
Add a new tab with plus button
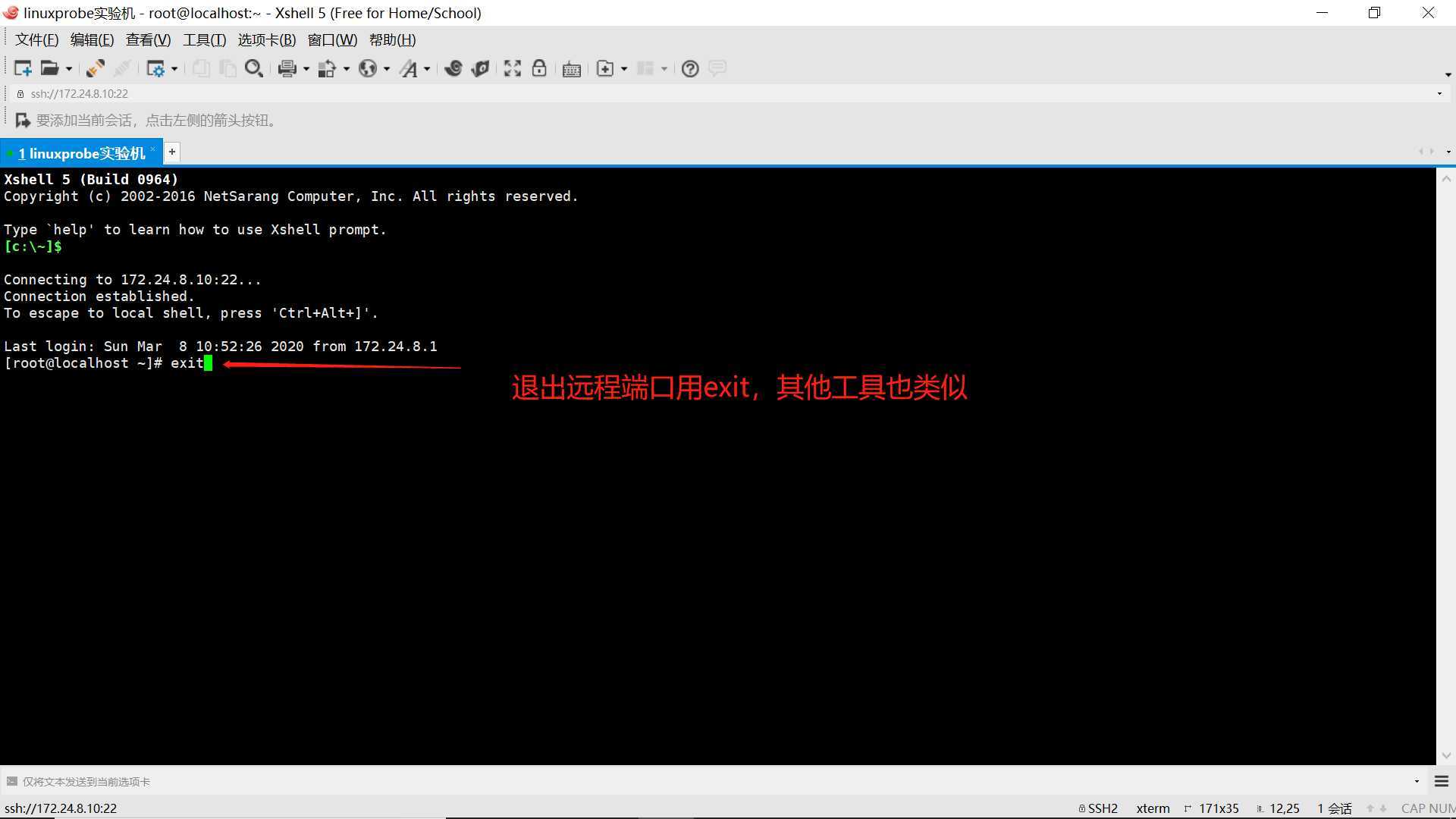[172, 152]
